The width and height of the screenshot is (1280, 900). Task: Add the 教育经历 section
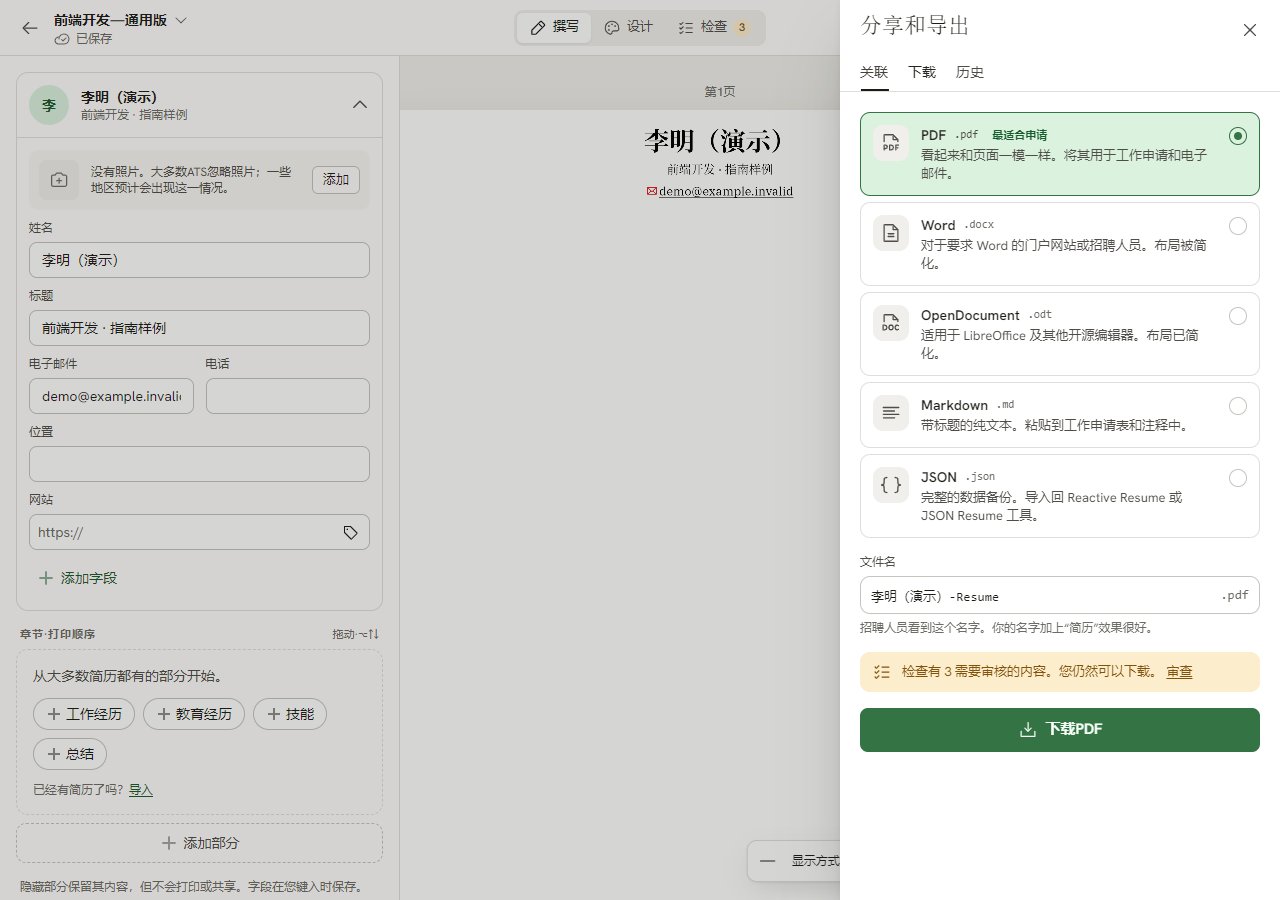pyautogui.click(x=194, y=714)
